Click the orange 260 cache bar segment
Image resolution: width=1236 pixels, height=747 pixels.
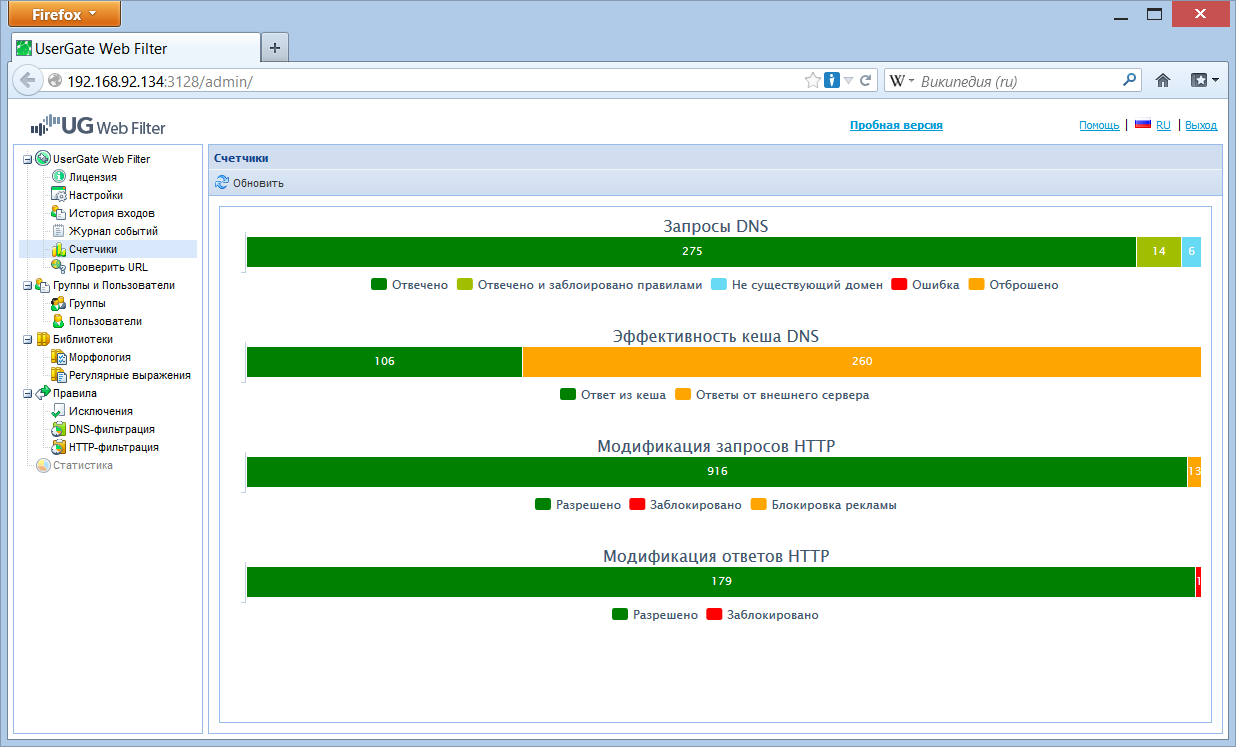pos(862,362)
